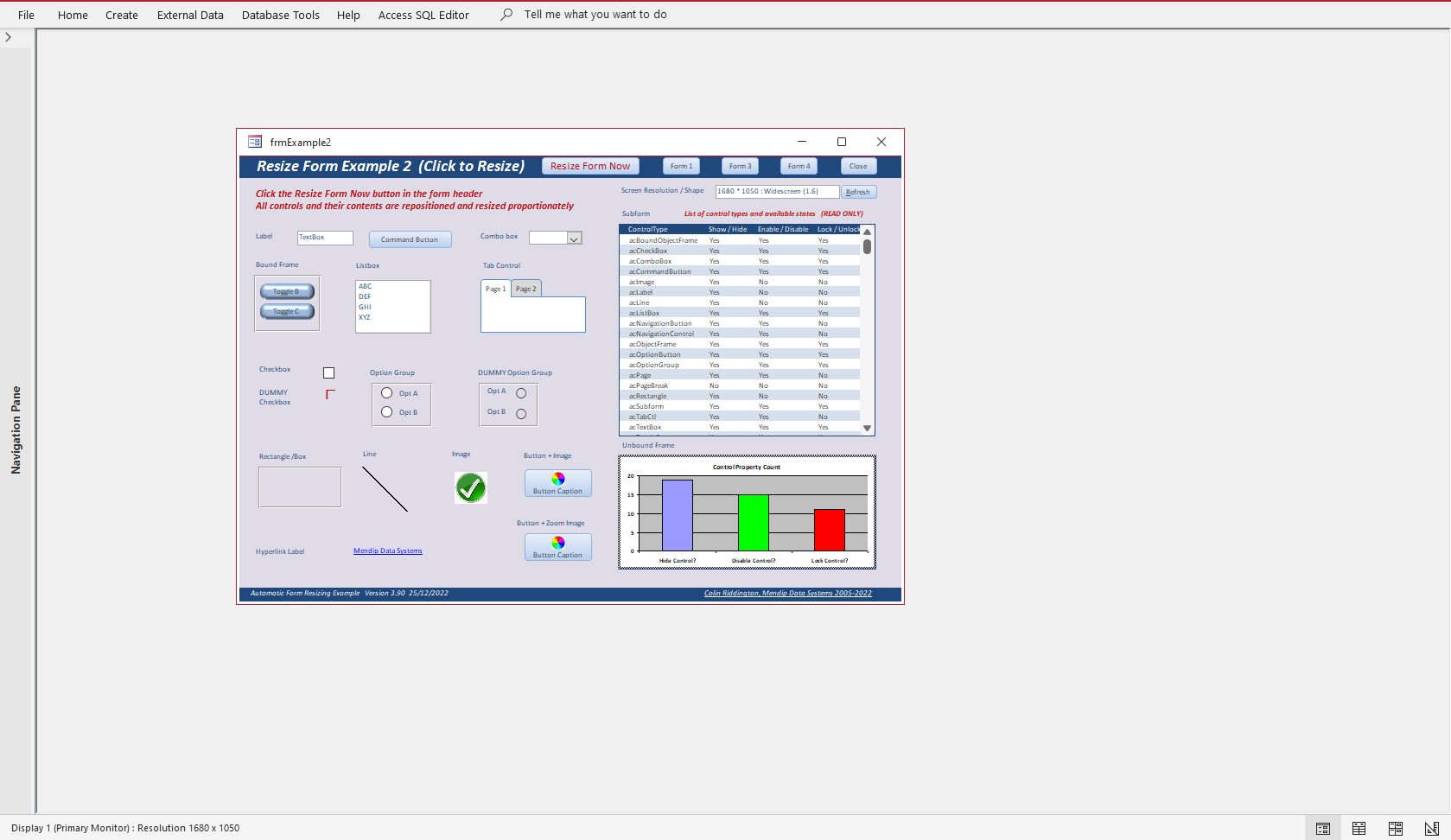Switch to Design View in status bar
Image resolution: width=1451 pixels, height=840 pixels.
1431,828
